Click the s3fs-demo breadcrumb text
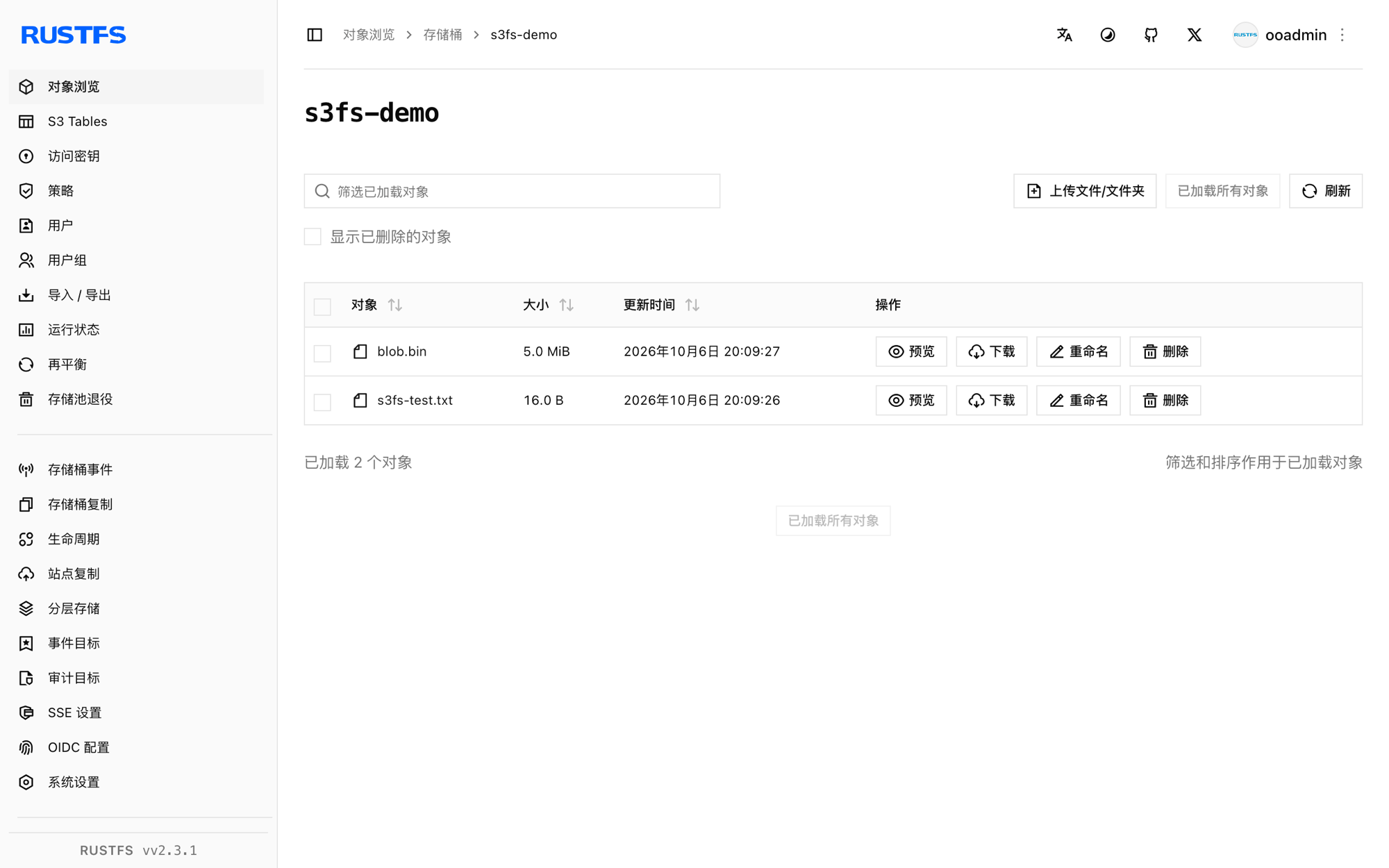 (x=524, y=35)
